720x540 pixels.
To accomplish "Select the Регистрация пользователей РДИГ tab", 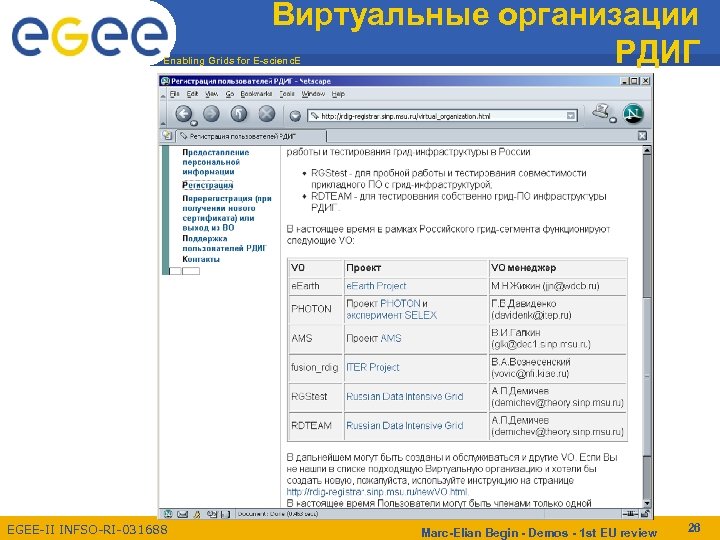I will 251,136.
